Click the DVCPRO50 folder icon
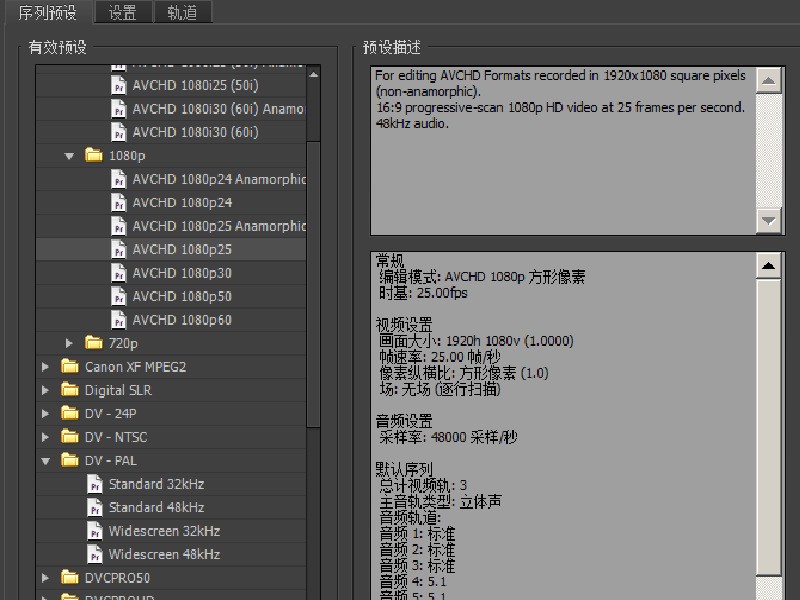The height and width of the screenshot is (600, 800). [68, 578]
